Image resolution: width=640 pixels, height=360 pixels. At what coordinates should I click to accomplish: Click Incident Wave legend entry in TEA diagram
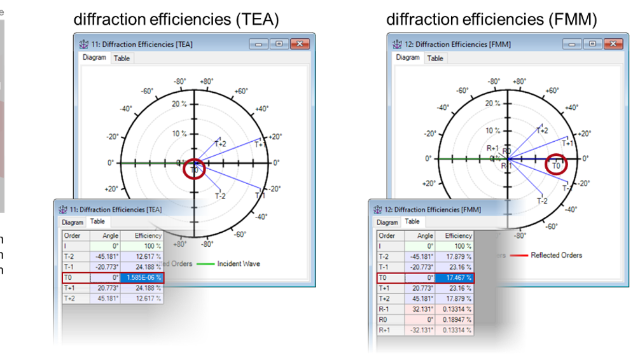pyautogui.click(x=229, y=264)
